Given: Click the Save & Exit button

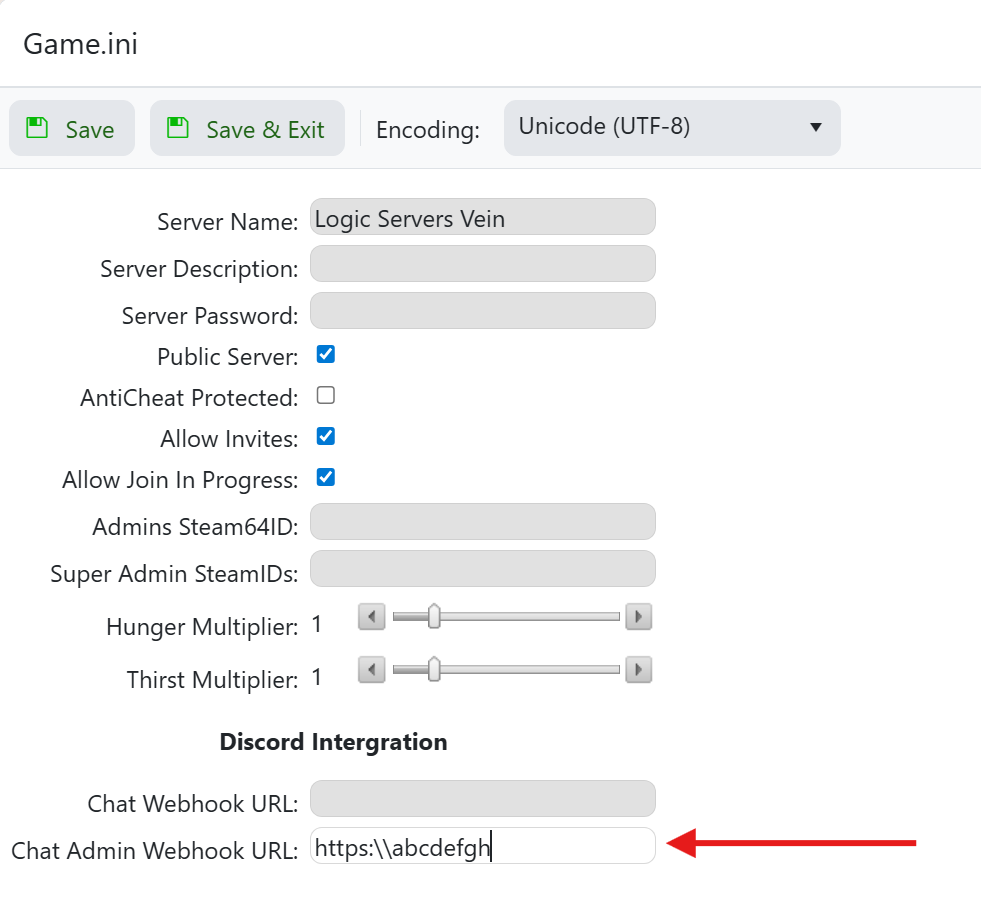Looking at the screenshot, I should click(x=247, y=129).
